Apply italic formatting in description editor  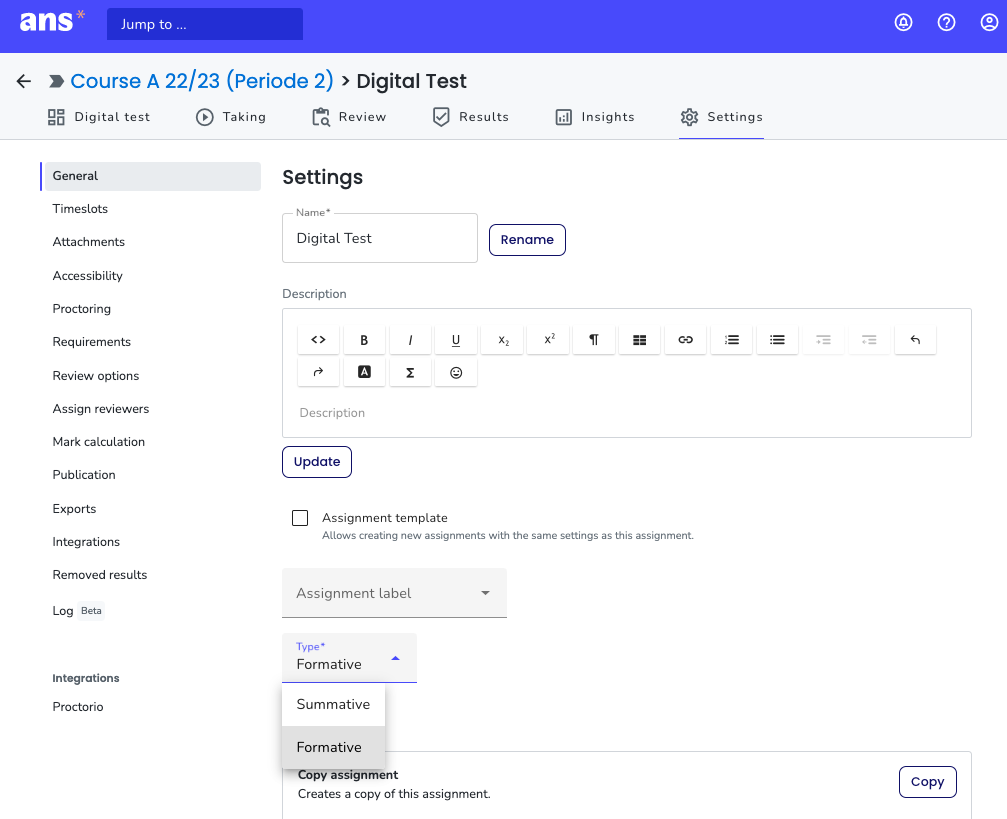pyautogui.click(x=410, y=340)
